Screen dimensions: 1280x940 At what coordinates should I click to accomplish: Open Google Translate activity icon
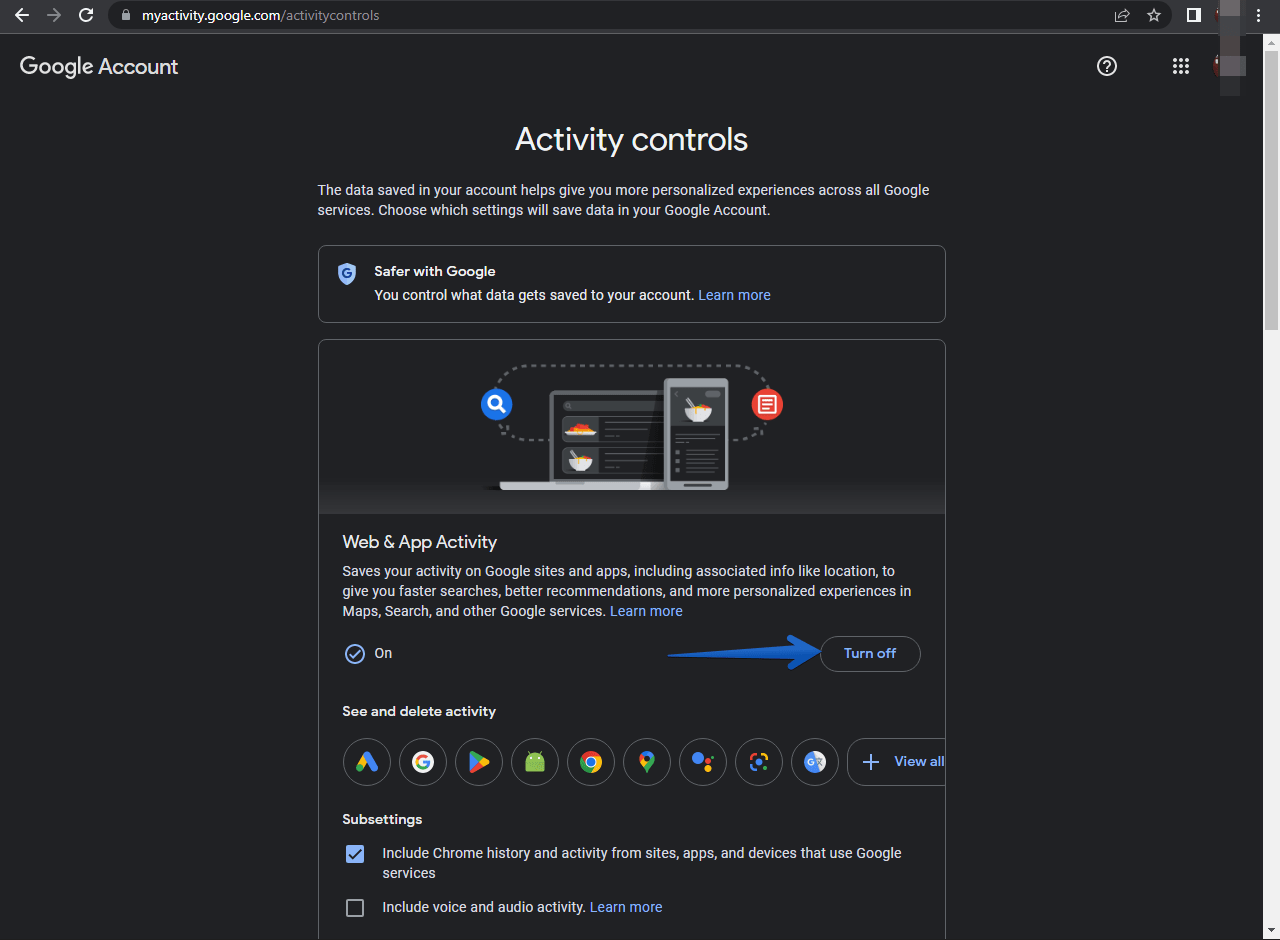point(815,762)
